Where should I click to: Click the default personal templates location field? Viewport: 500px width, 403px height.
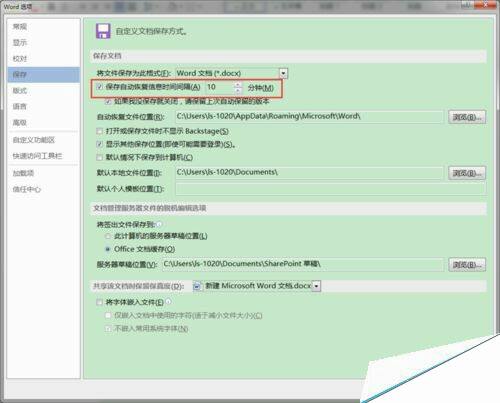[330, 189]
